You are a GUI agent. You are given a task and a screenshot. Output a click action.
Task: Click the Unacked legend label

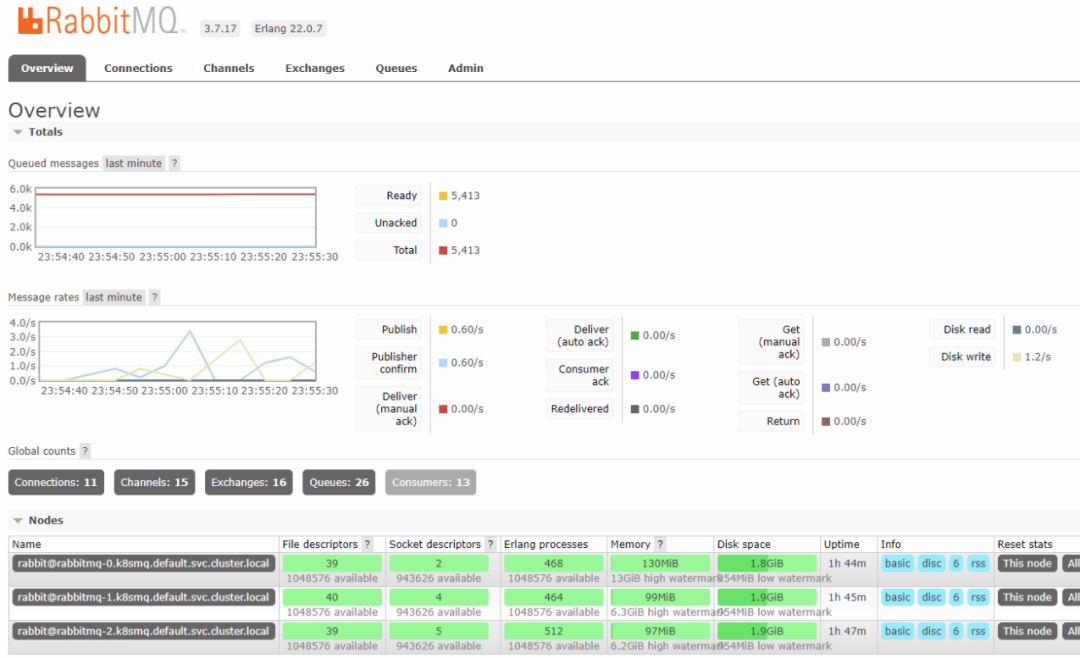(x=389, y=223)
